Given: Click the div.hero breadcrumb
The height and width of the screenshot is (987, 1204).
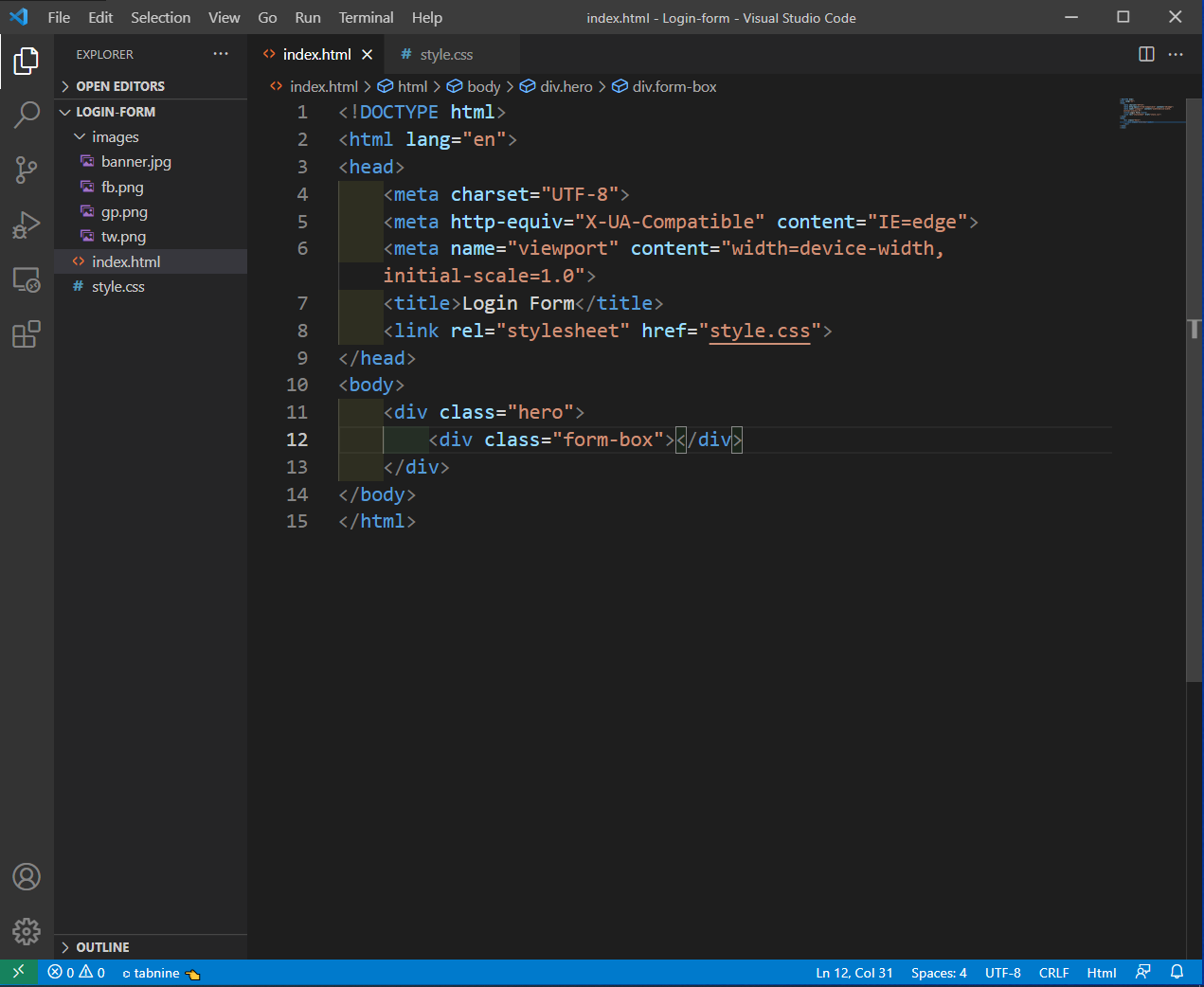Looking at the screenshot, I should (556, 86).
